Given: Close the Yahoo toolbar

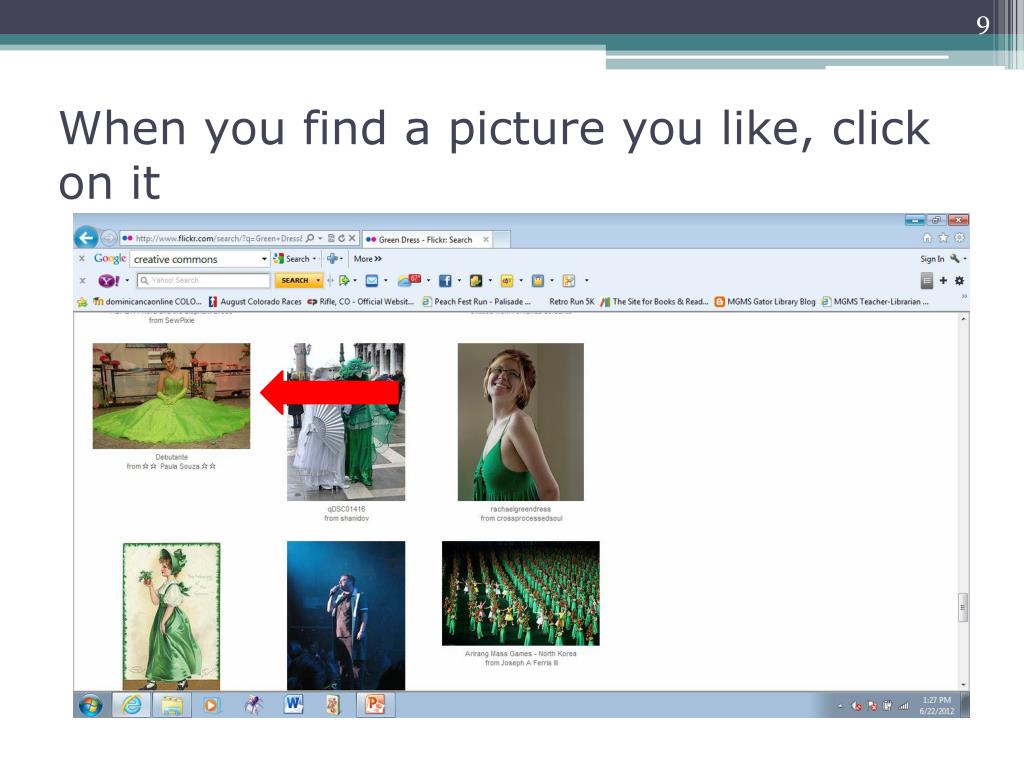Looking at the screenshot, I should pos(82,281).
